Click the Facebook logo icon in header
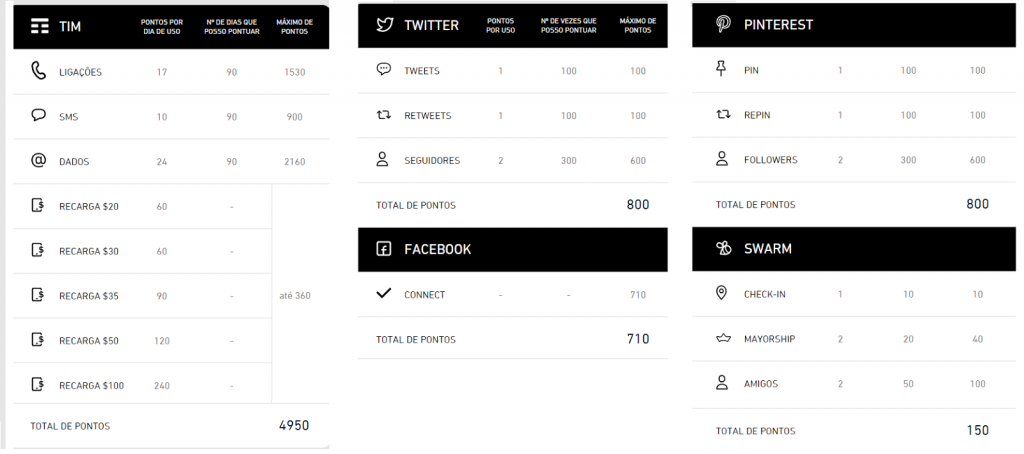This screenshot has width=1024, height=454. click(x=383, y=249)
